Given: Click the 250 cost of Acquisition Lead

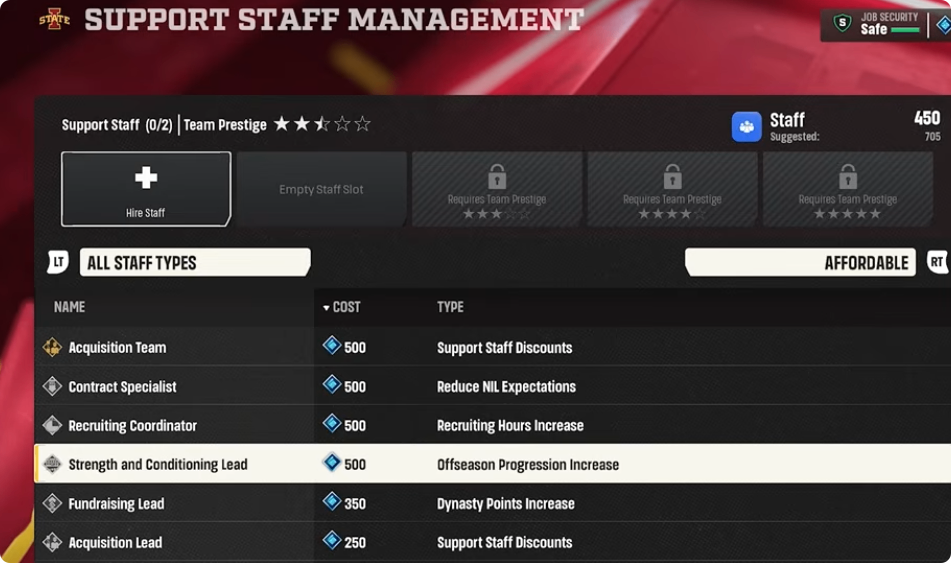Looking at the screenshot, I should click(355, 542).
